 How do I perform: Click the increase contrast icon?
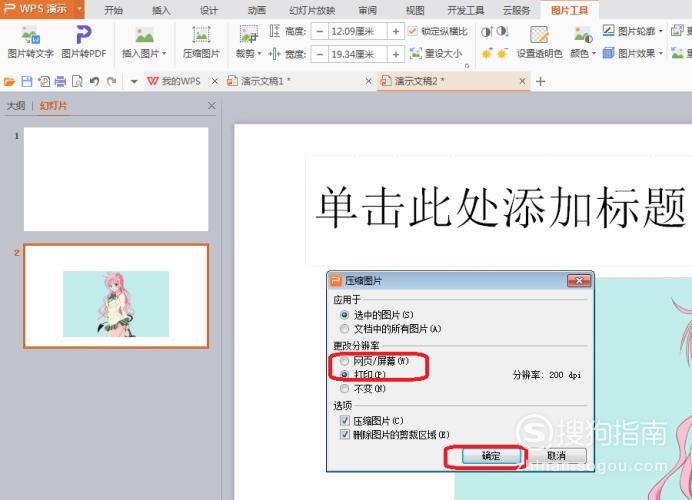click(486, 31)
